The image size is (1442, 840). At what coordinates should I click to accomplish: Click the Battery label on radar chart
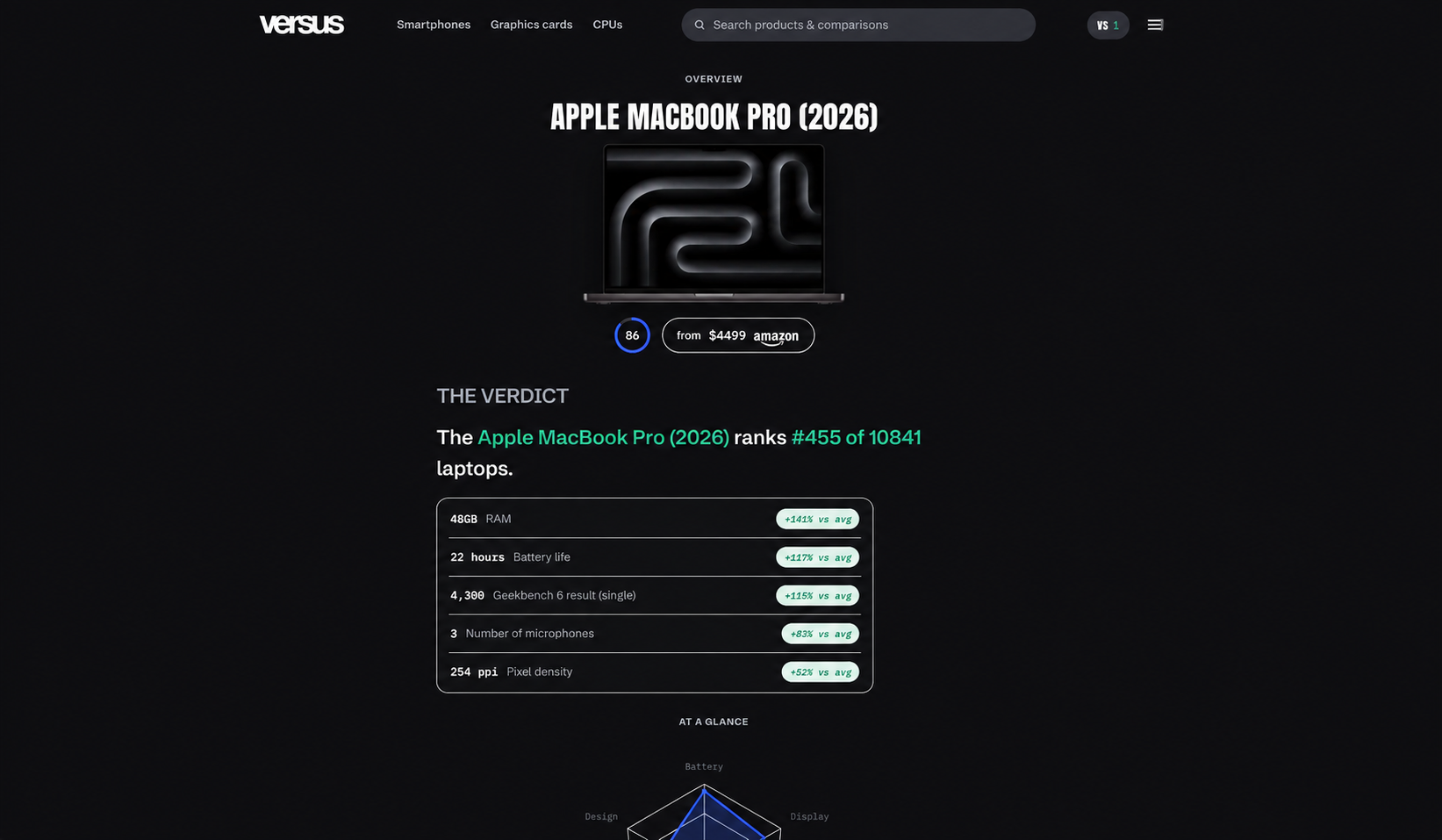coord(704,766)
